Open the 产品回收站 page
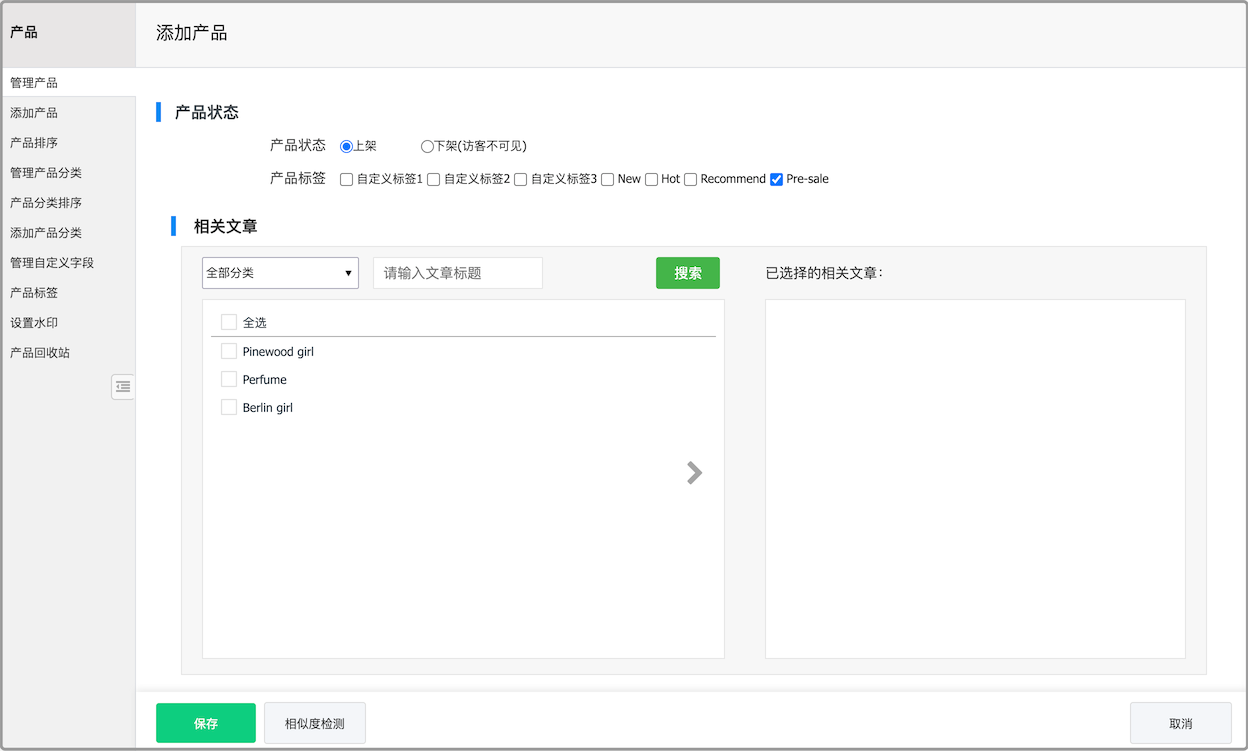Image resolution: width=1248 pixels, height=751 pixels. click(40, 352)
